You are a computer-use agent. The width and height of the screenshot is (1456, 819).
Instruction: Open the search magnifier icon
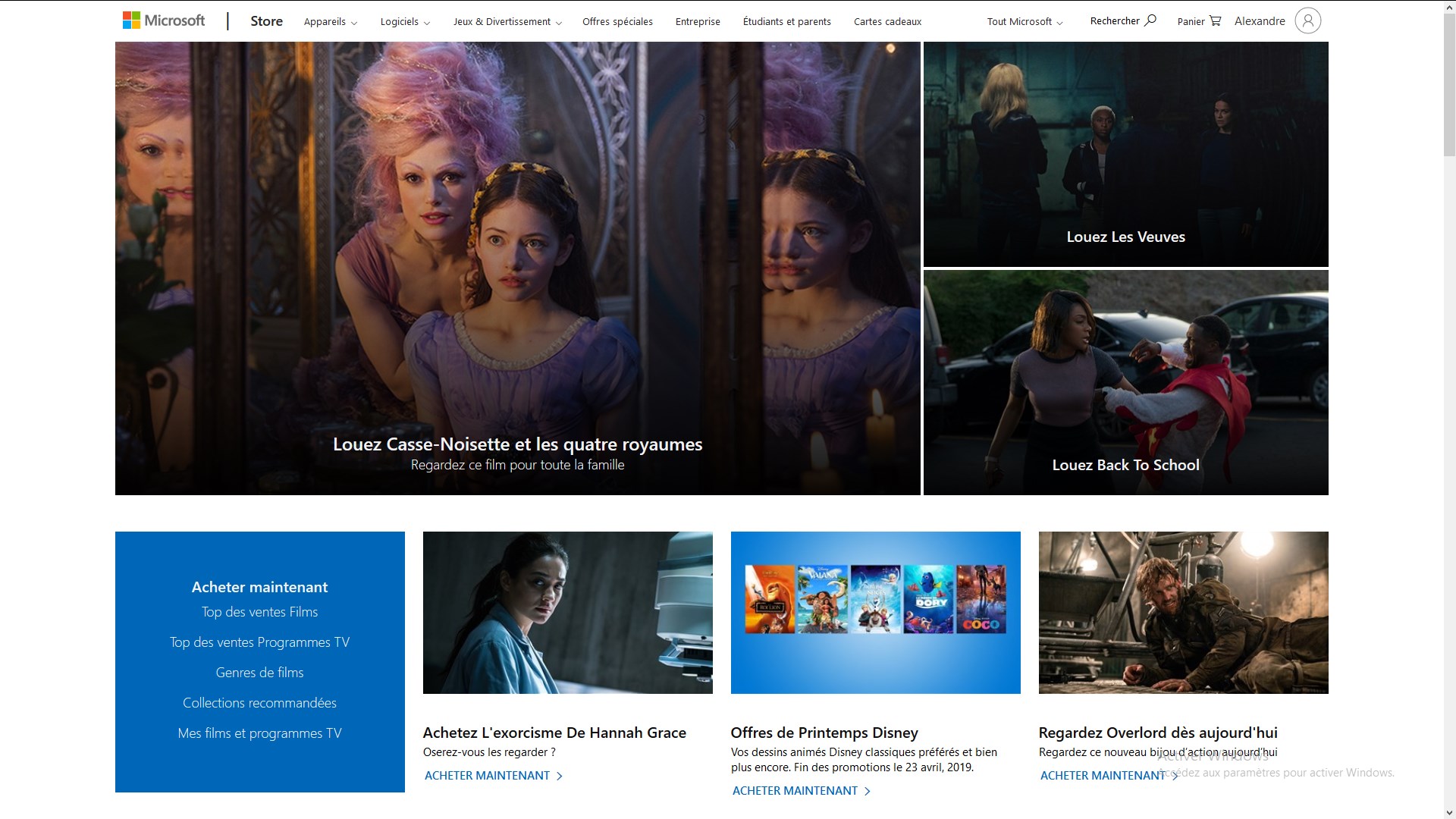tap(1150, 20)
